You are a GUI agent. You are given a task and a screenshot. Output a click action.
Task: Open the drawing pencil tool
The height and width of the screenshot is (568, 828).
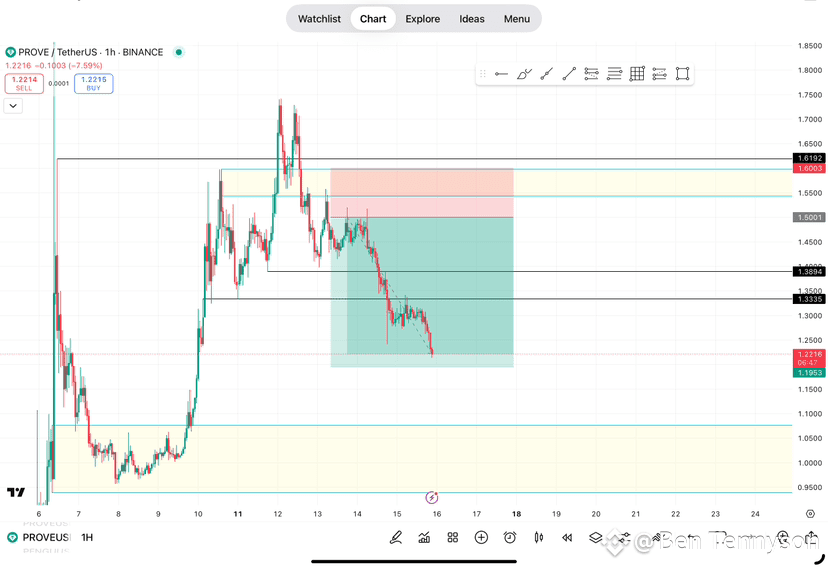[396, 537]
